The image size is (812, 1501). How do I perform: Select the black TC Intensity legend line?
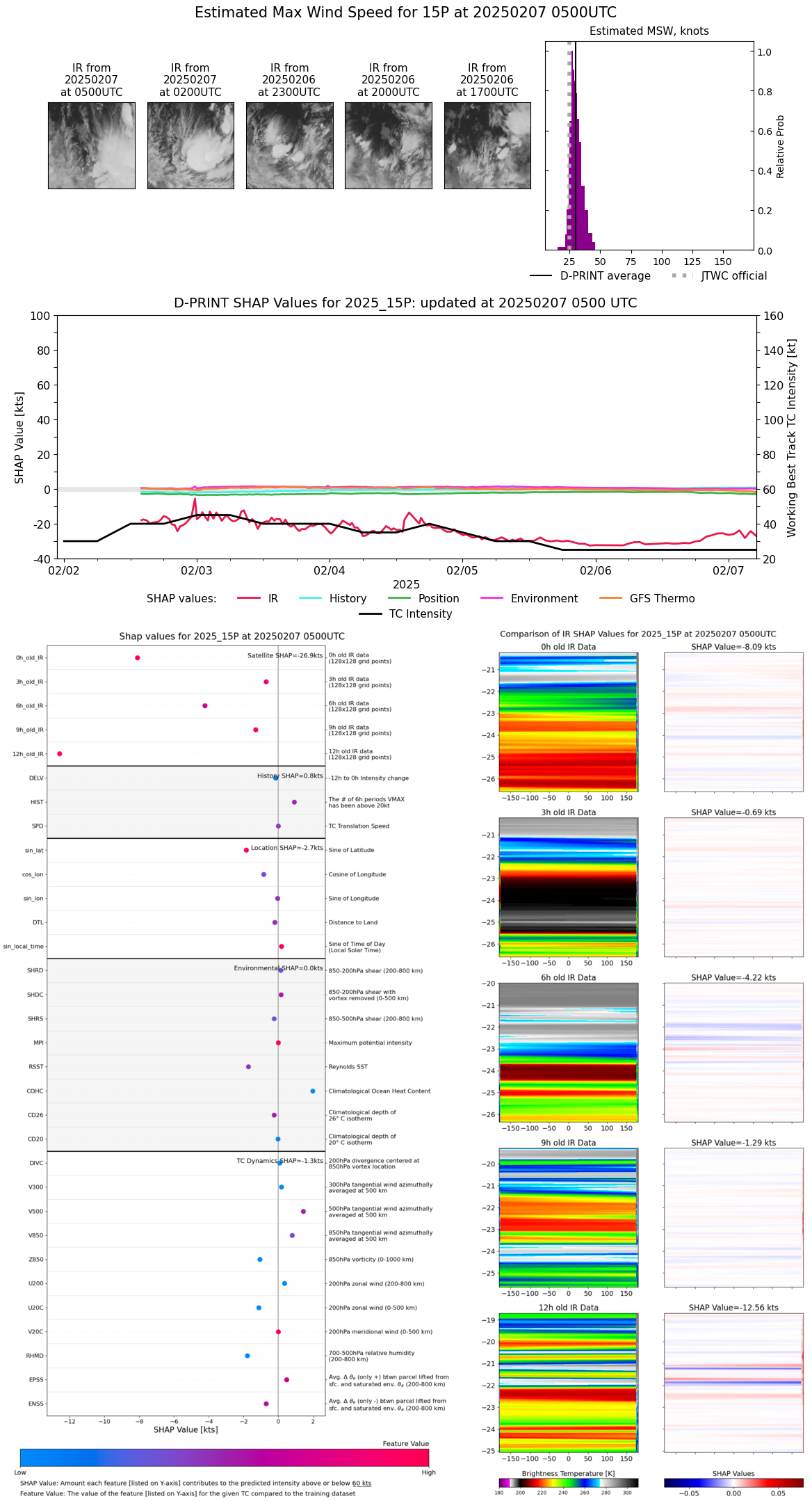point(370,613)
